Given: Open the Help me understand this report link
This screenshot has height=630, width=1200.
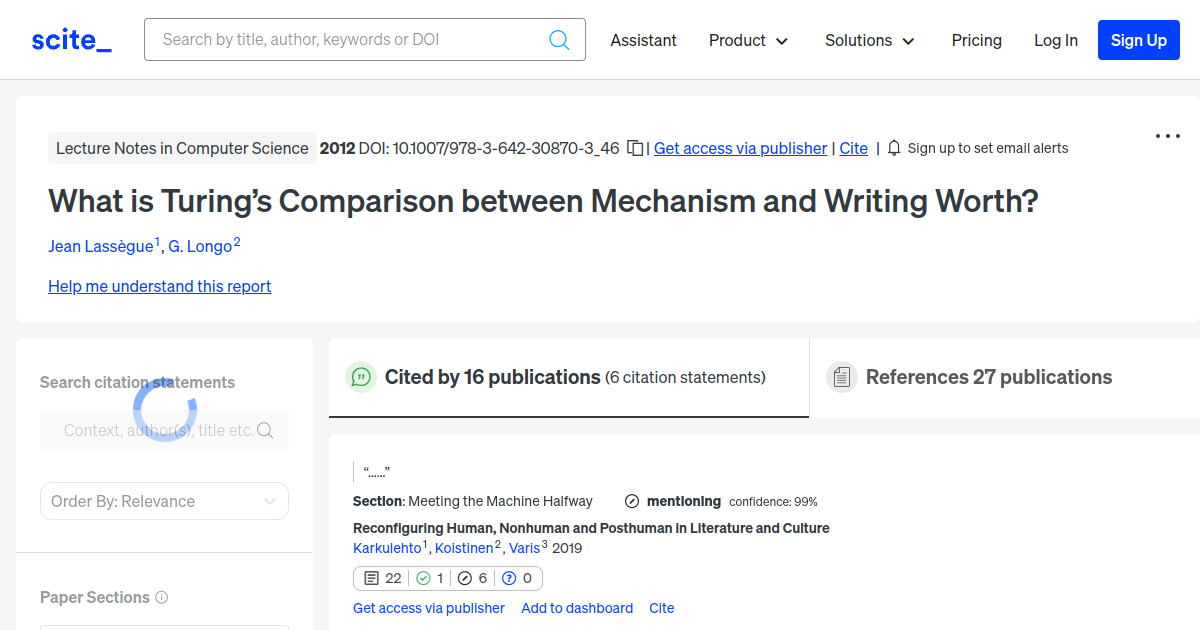Looking at the screenshot, I should coord(159,286).
